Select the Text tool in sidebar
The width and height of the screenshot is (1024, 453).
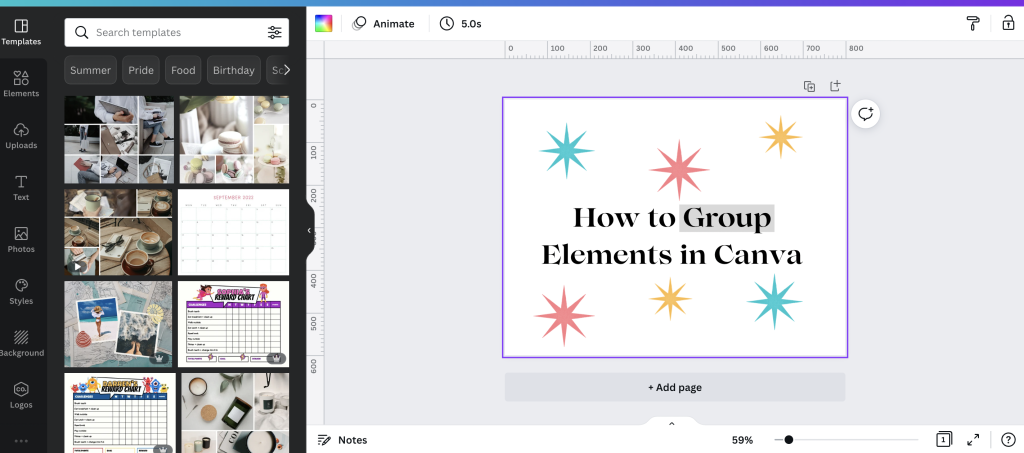click(21, 187)
